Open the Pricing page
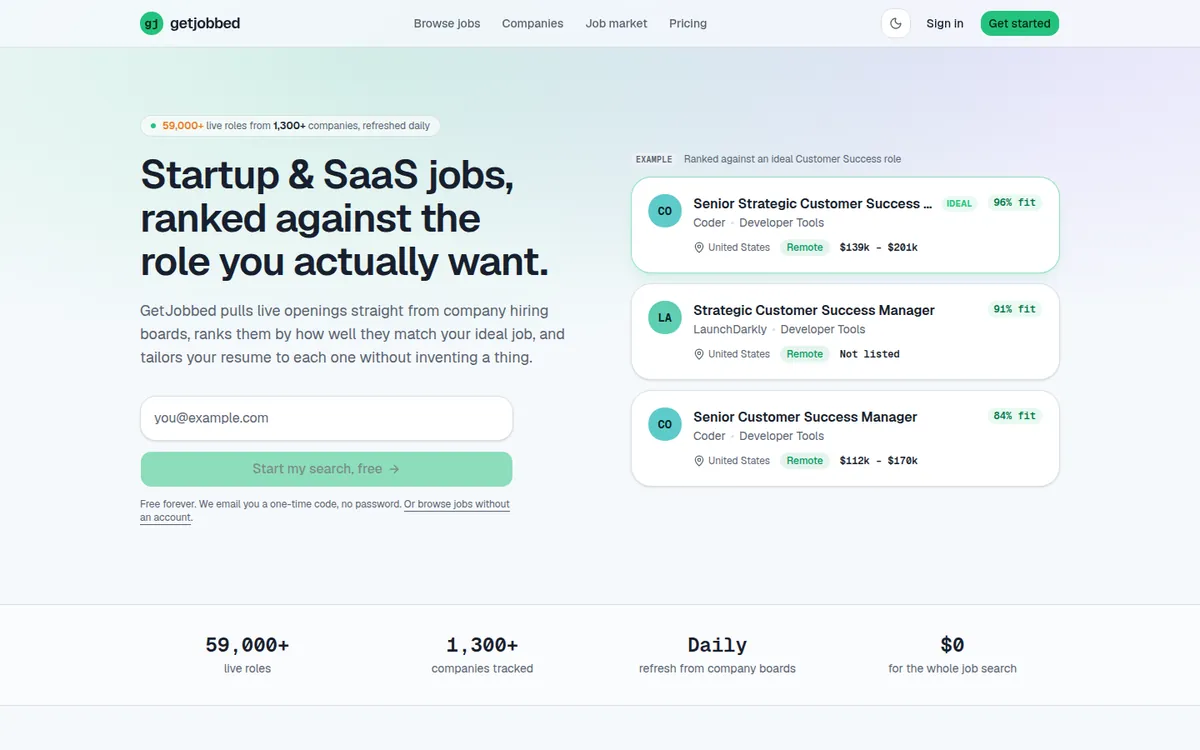Screen dimensions: 1200x750 pos(688,23)
